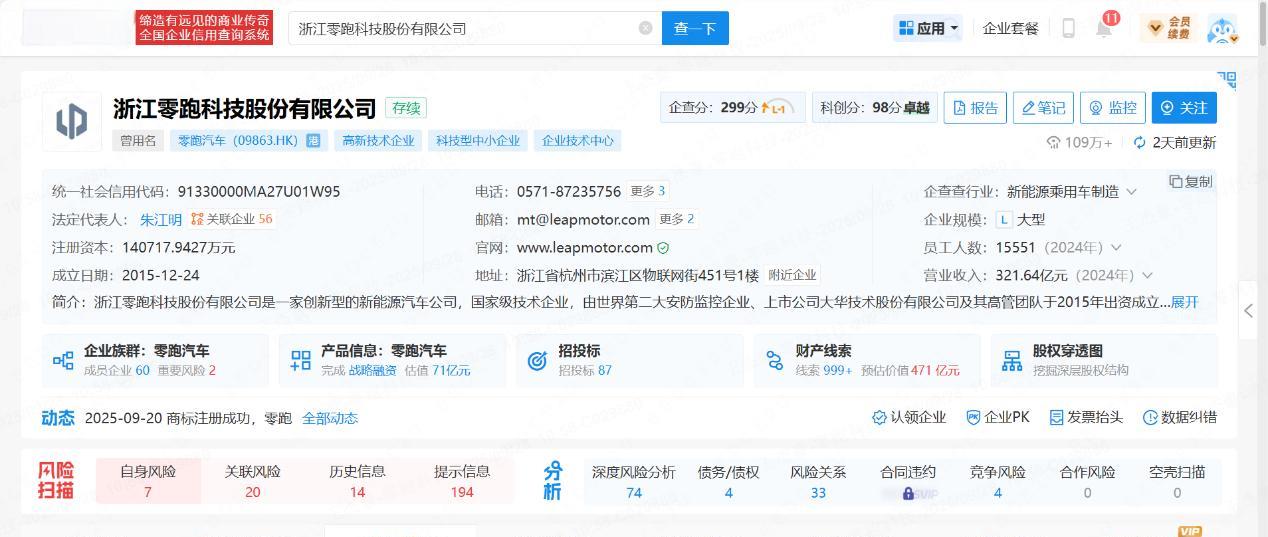Image resolution: width=1268 pixels, height=537 pixels.
Task: Open the 股权穿透图 card
Action: pyautogui.click(x=1104, y=360)
